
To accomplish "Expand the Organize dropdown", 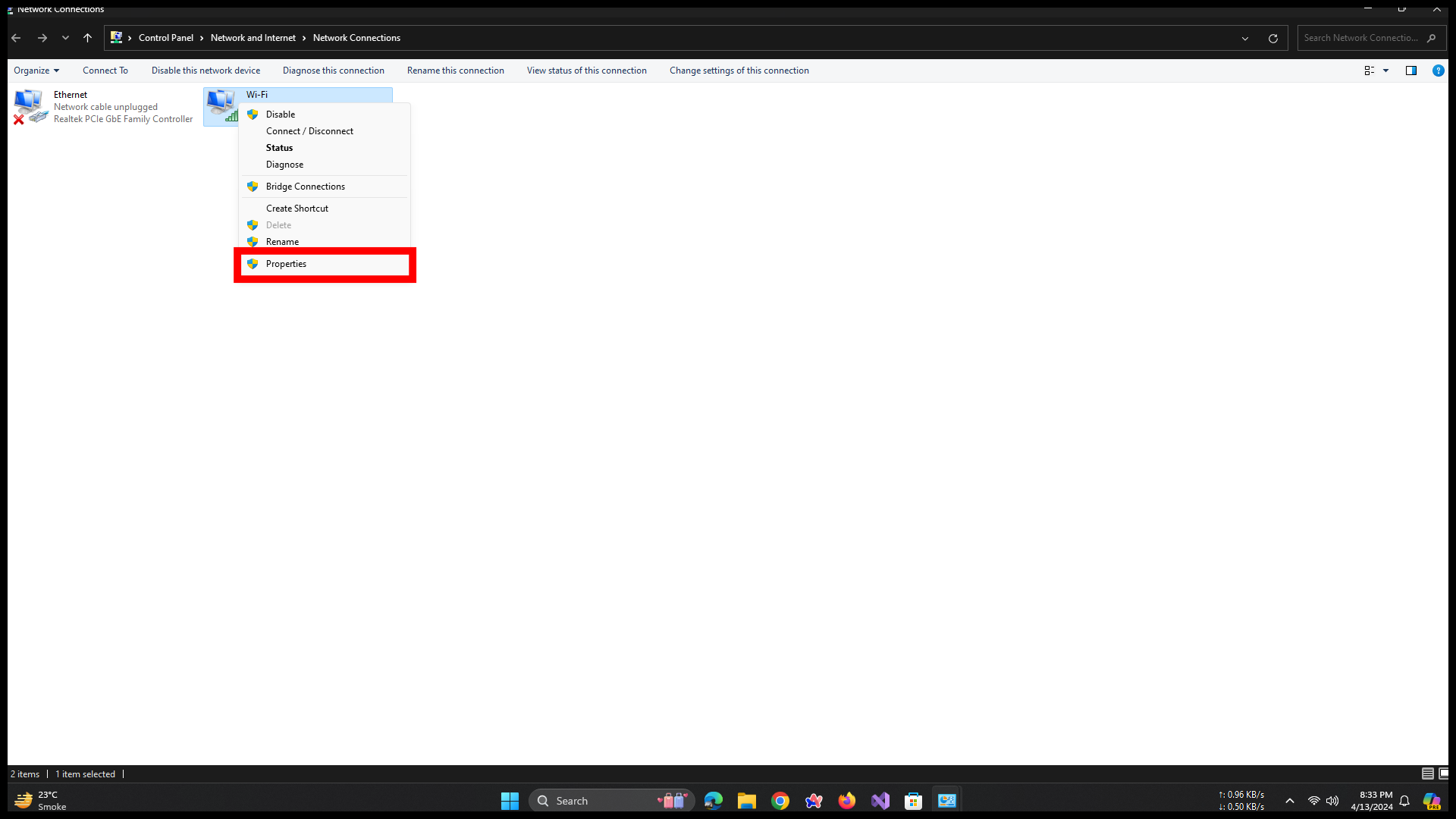I will (36, 71).
